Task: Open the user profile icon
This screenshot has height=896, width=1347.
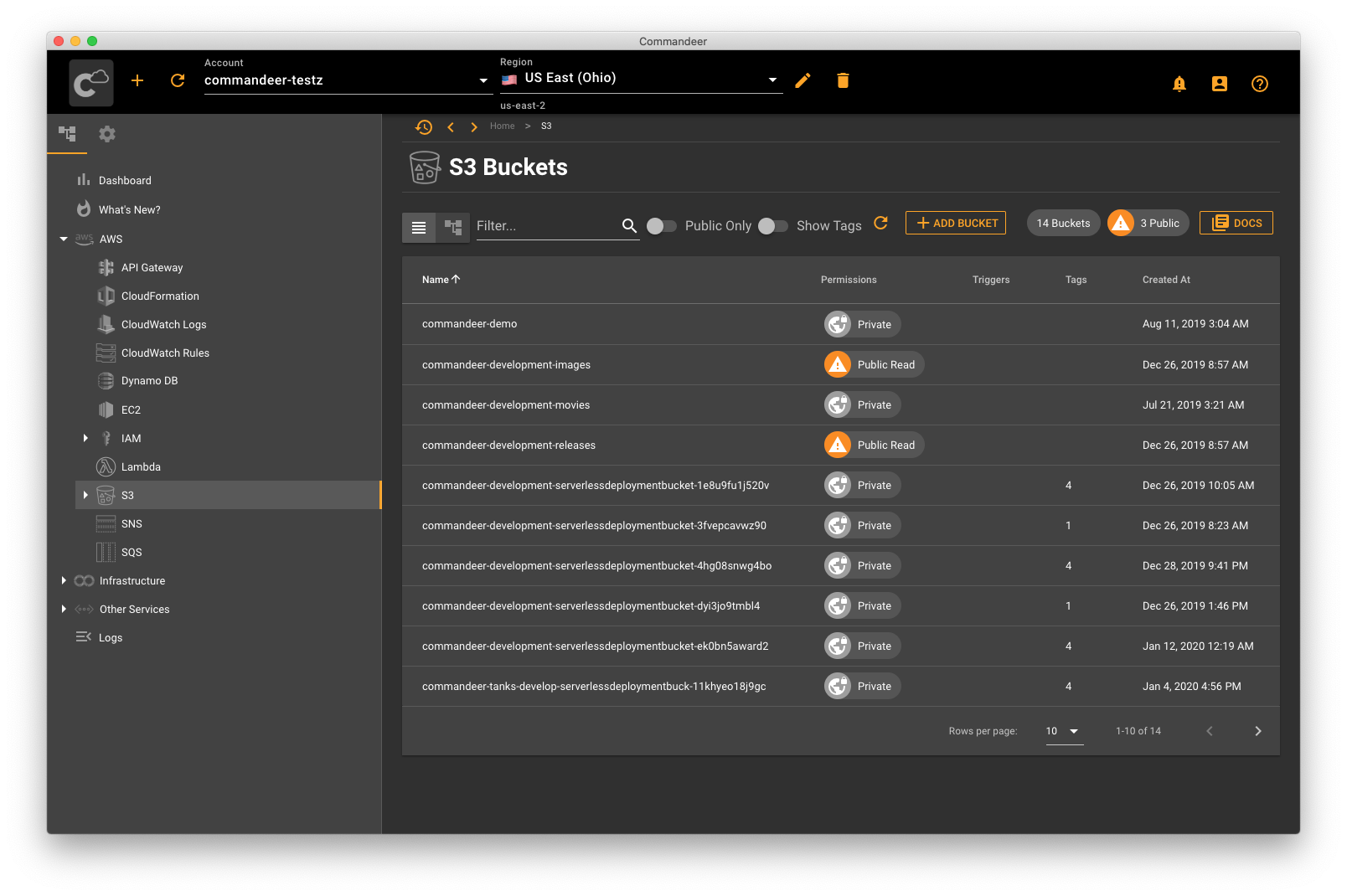Action: tap(1220, 84)
